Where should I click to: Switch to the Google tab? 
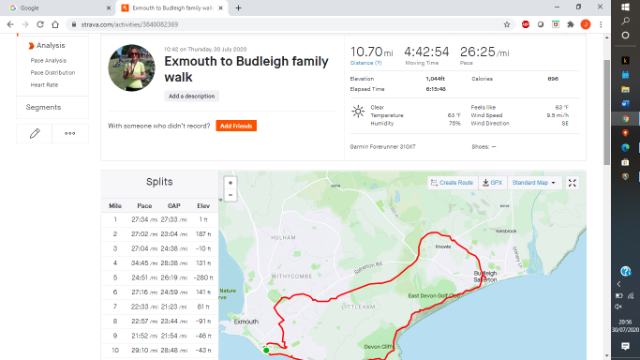click(57, 8)
